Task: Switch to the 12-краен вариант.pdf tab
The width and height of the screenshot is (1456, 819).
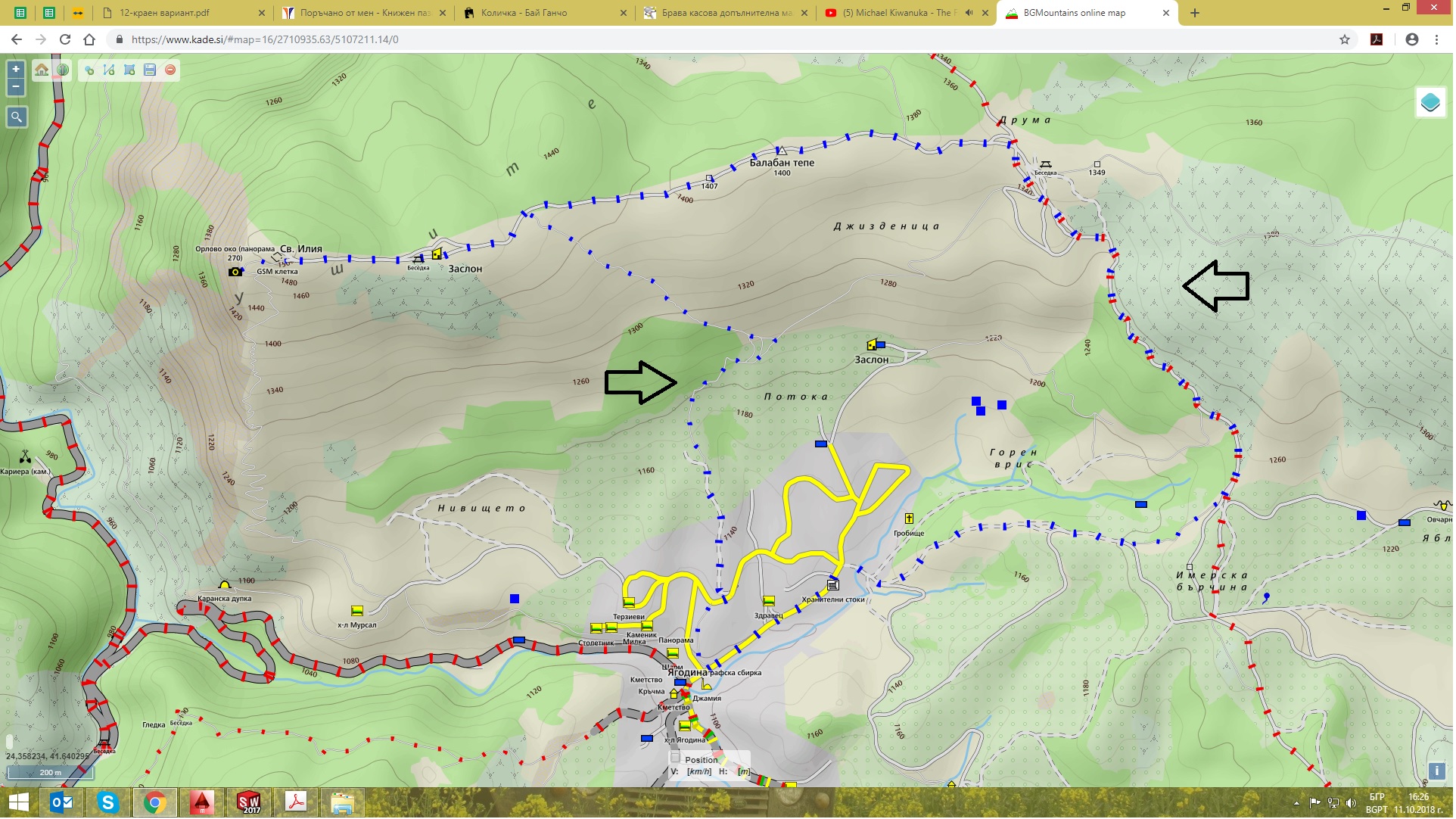Action: click(164, 13)
